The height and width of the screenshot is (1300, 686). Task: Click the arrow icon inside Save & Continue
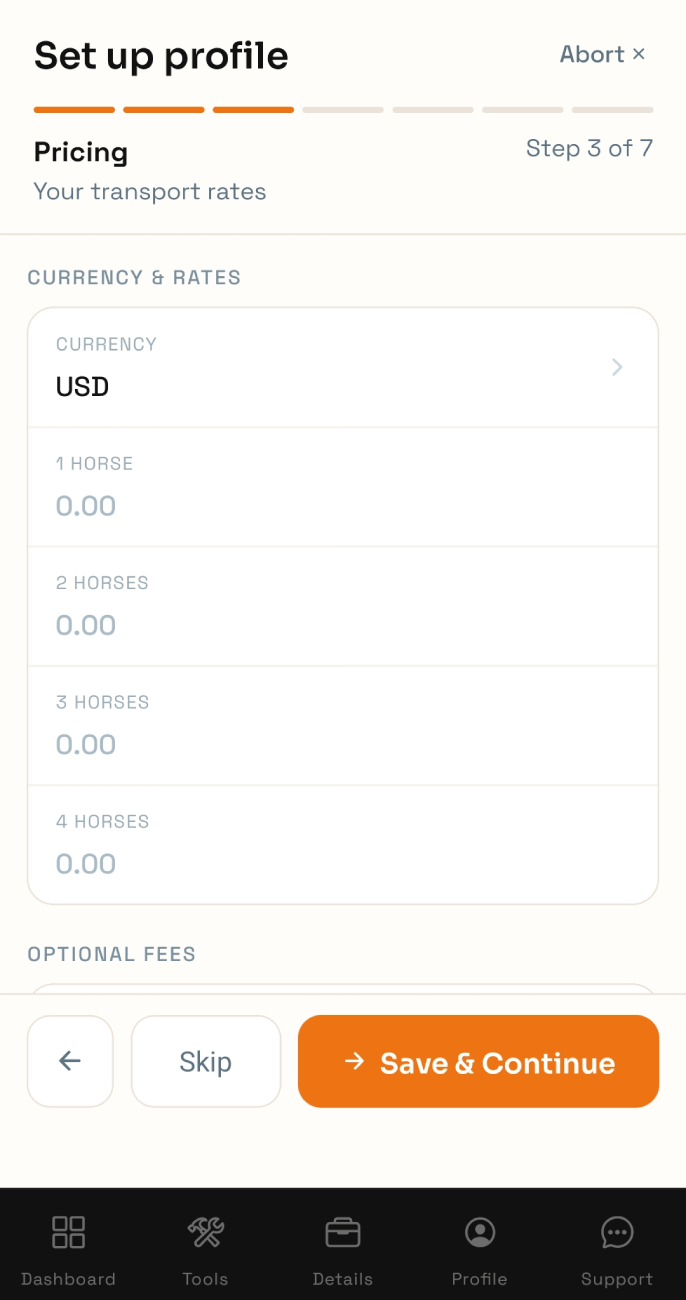[354, 1061]
